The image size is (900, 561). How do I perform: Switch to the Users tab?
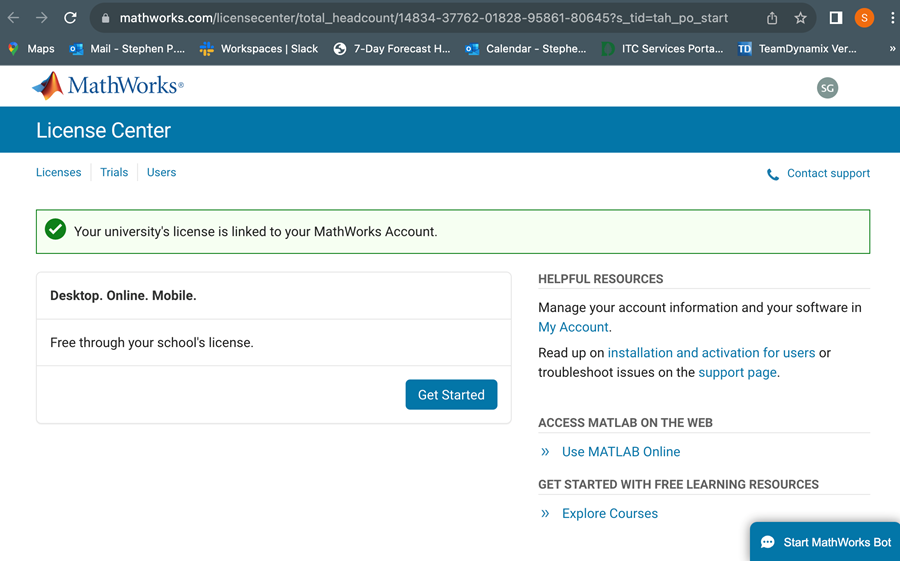(161, 172)
